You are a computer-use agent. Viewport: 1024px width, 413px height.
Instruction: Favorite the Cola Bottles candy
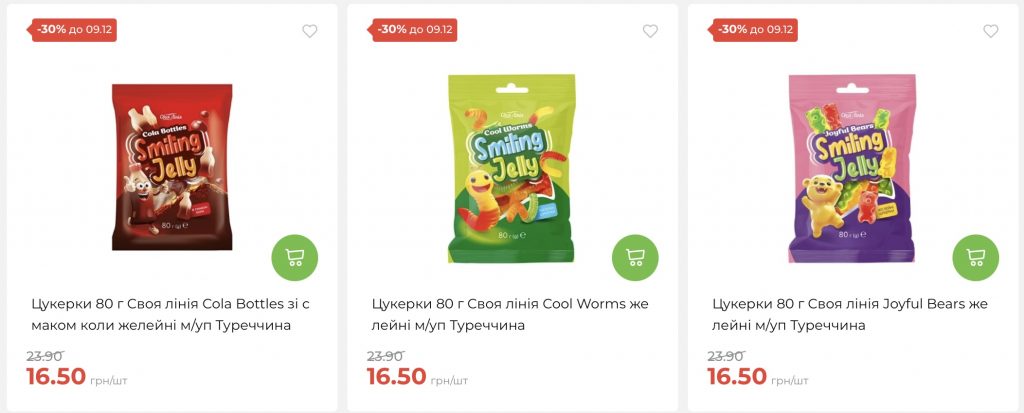pos(310,31)
